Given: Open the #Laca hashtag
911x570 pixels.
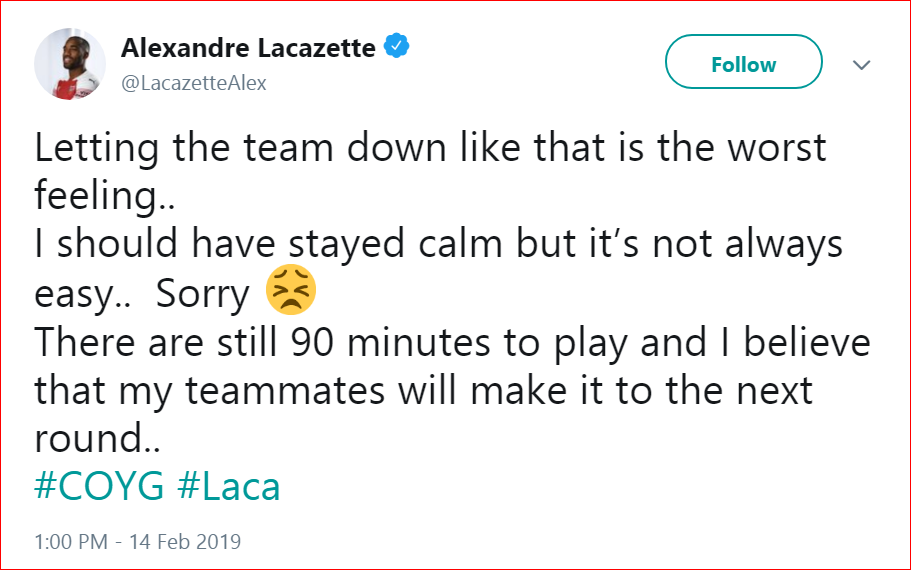Looking at the screenshot, I should [229, 486].
